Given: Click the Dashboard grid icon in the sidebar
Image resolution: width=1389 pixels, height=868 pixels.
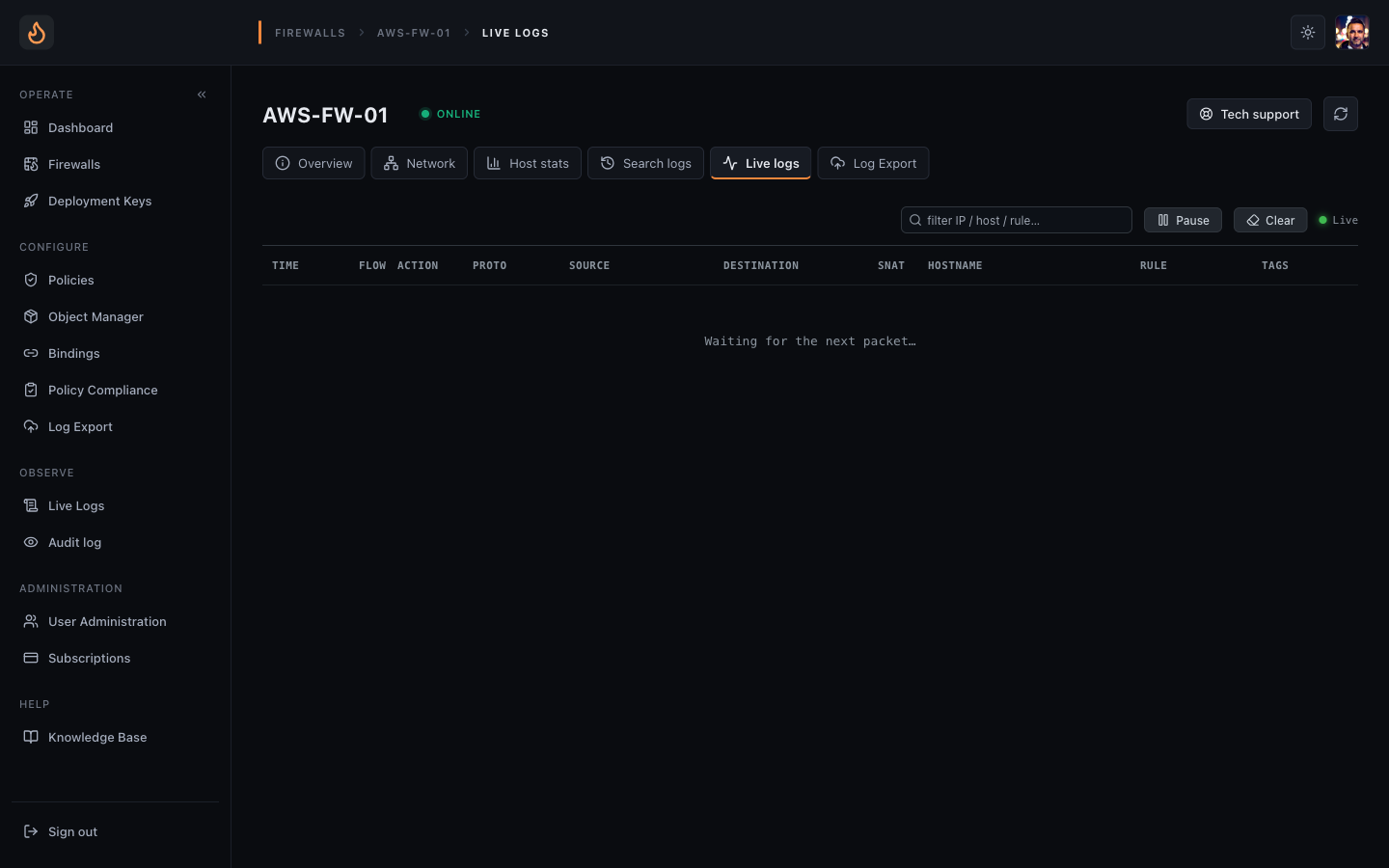Looking at the screenshot, I should (31, 127).
